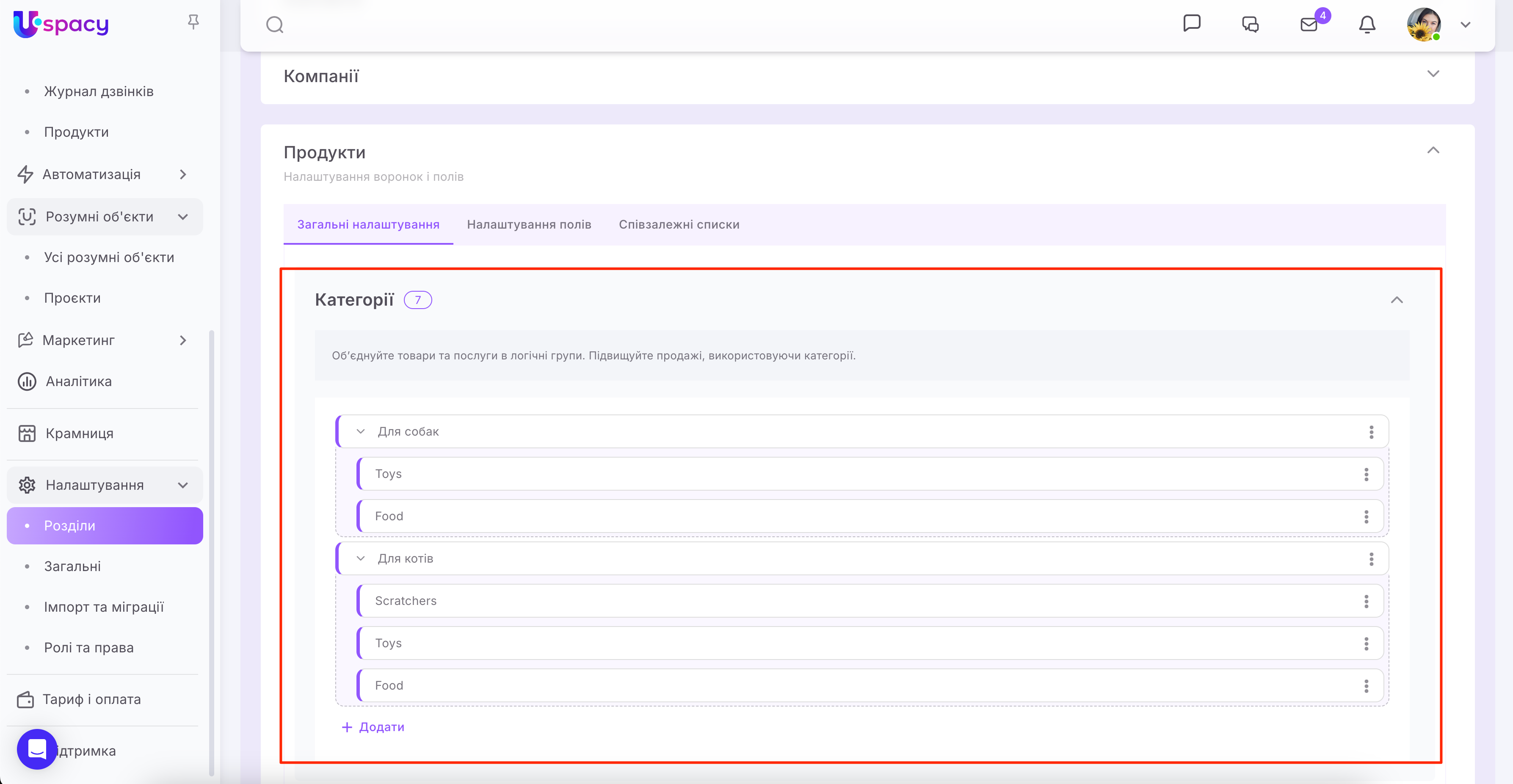
Task: Switch to Налаштування полів tab
Action: point(529,224)
